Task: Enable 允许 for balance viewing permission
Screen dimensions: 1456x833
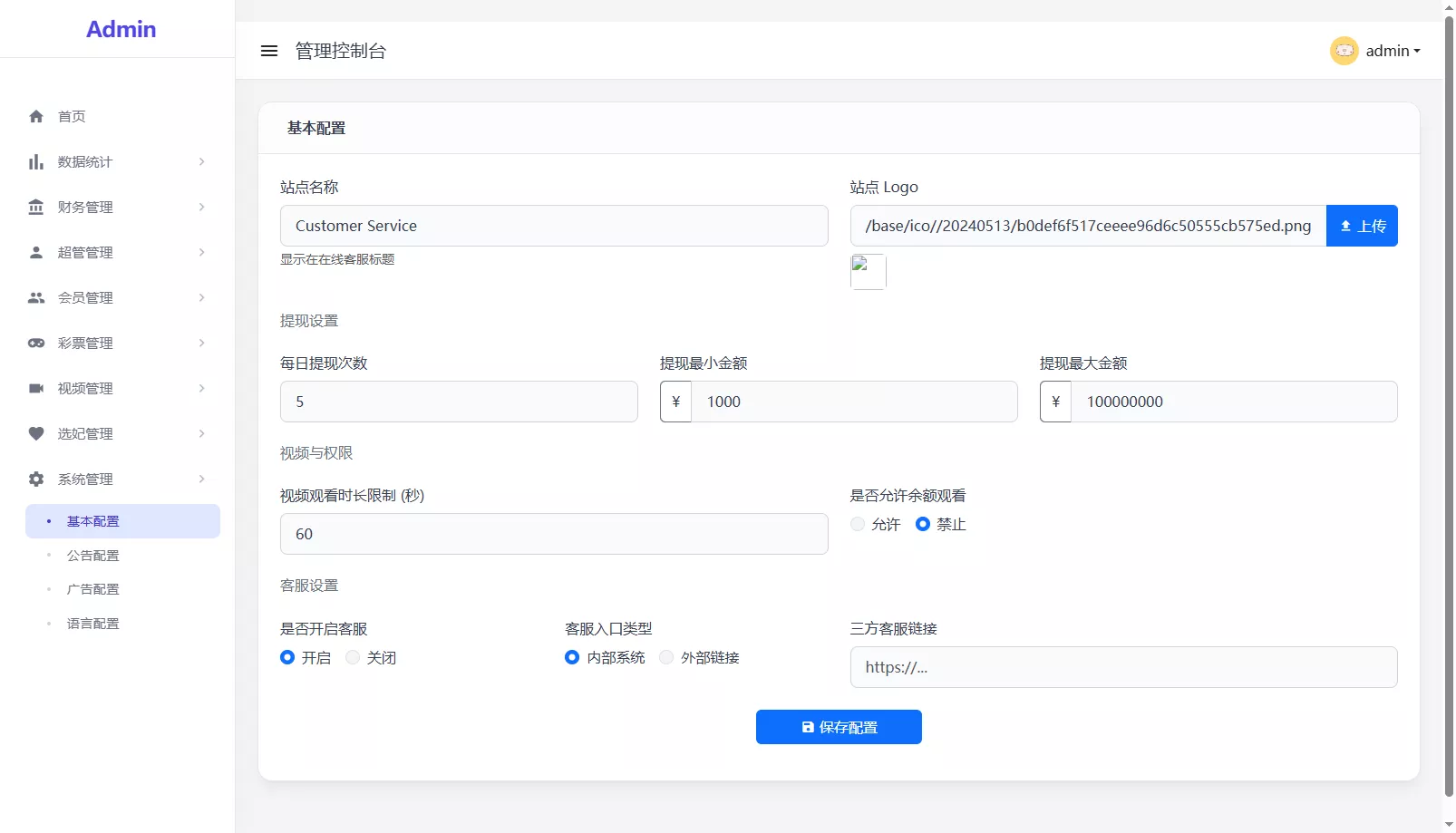Action: point(857,524)
